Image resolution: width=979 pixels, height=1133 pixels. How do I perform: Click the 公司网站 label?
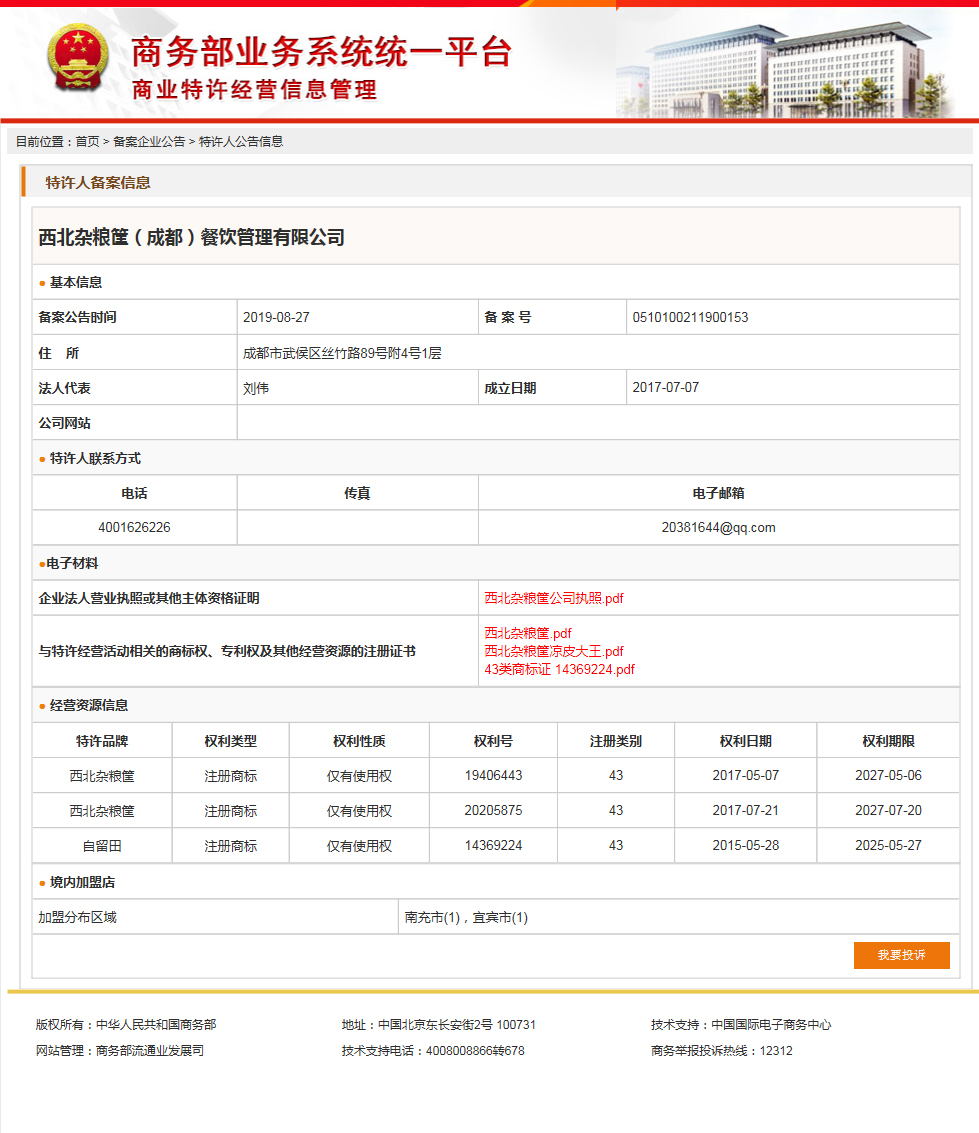click(x=64, y=423)
